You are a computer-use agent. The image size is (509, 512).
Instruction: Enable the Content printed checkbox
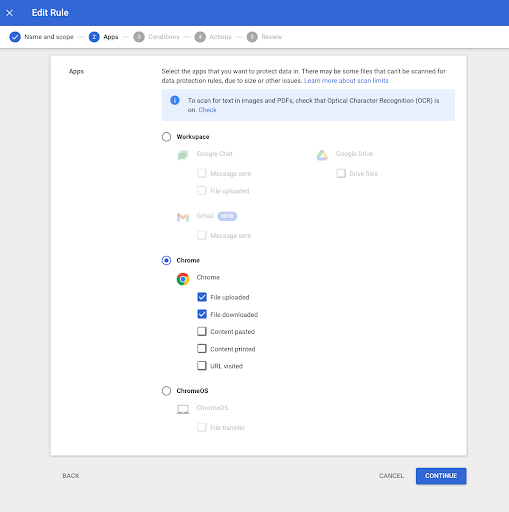click(202, 349)
